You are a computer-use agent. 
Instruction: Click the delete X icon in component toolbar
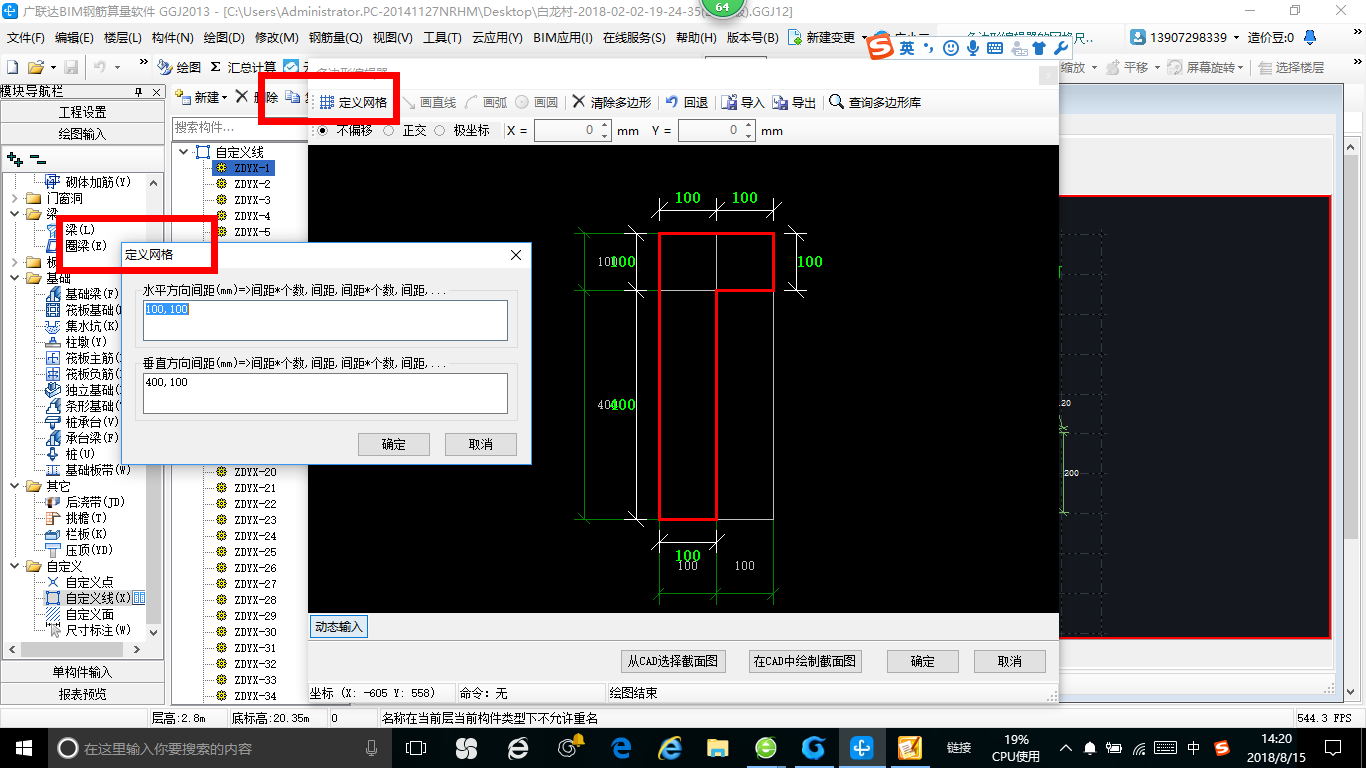tap(241, 97)
